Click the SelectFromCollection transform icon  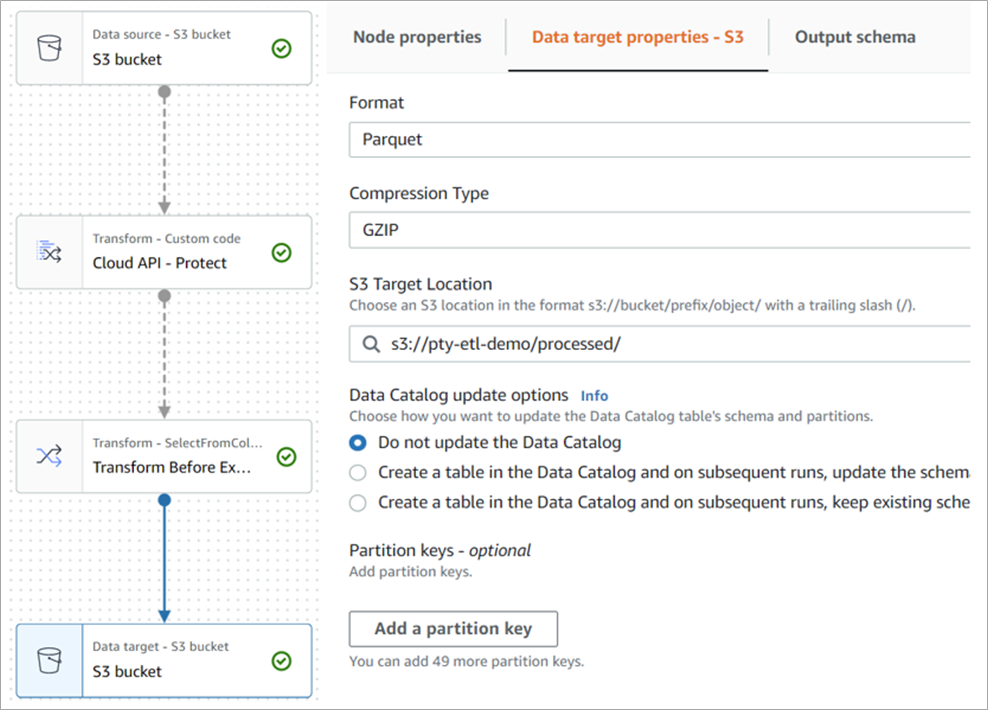point(49,456)
